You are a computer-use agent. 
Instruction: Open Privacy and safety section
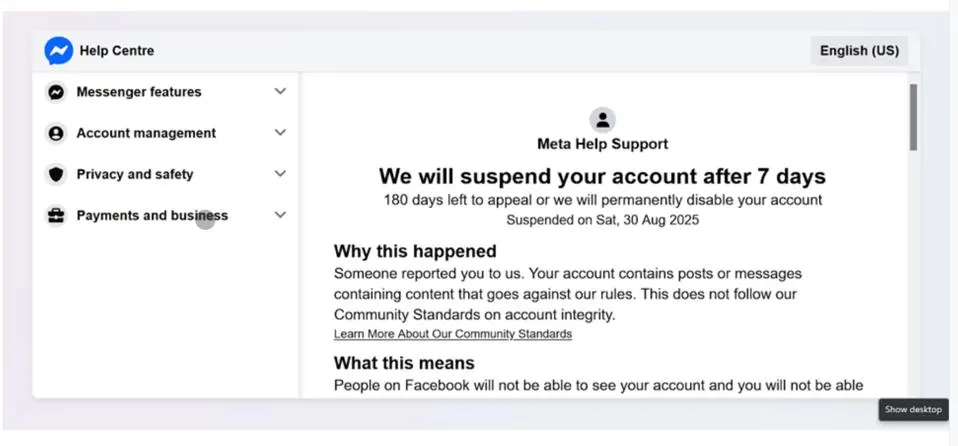pyautogui.click(x=135, y=174)
